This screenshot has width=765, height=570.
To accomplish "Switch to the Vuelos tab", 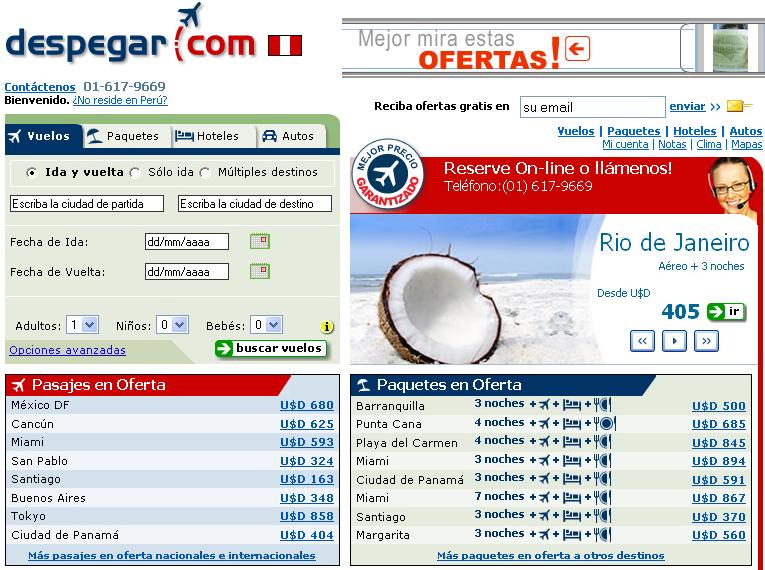I will click(43, 136).
